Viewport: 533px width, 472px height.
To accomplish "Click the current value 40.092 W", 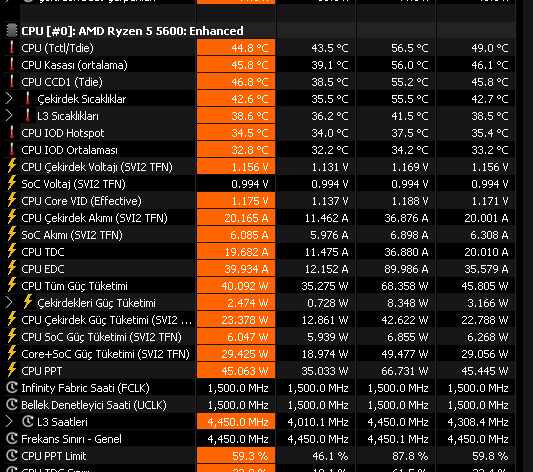I will (x=245, y=286).
